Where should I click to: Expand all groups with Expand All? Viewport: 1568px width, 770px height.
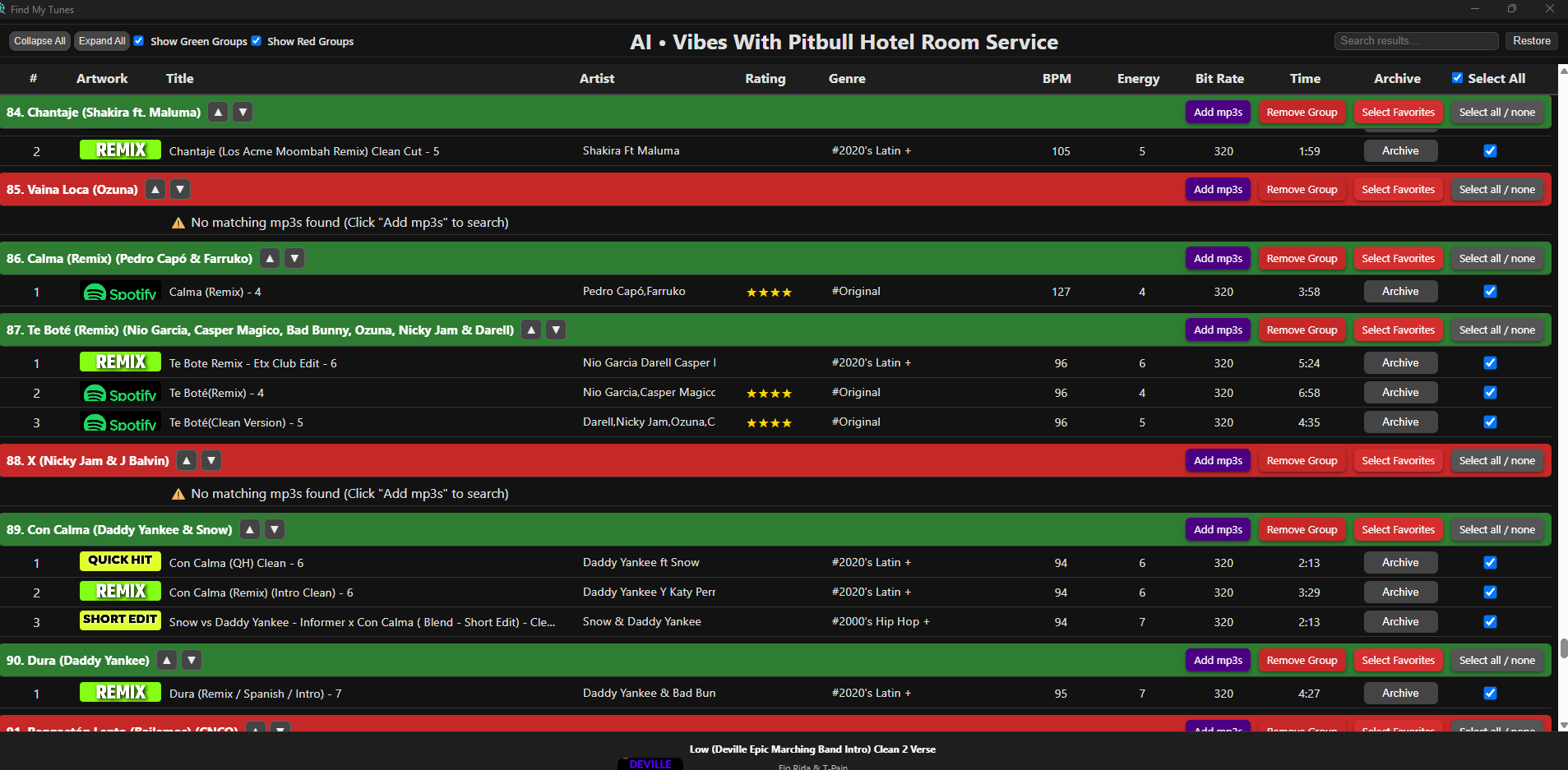click(102, 41)
